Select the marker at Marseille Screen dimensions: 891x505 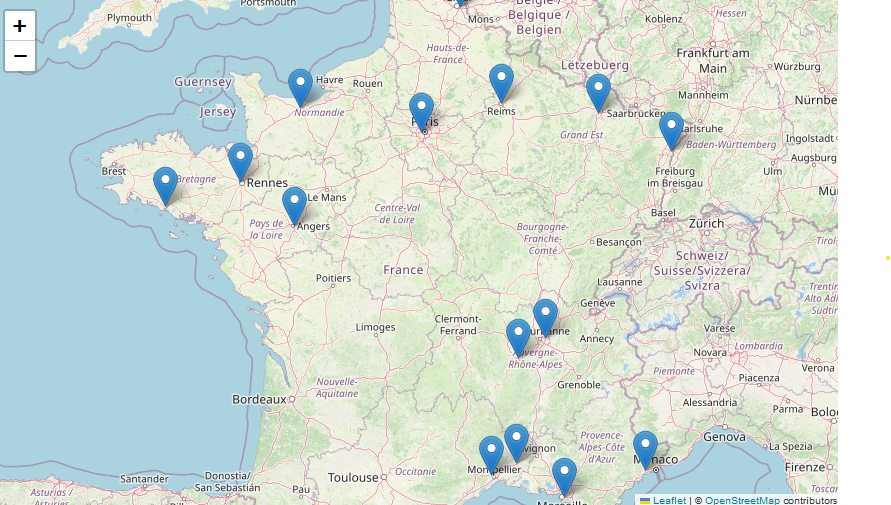click(x=564, y=475)
